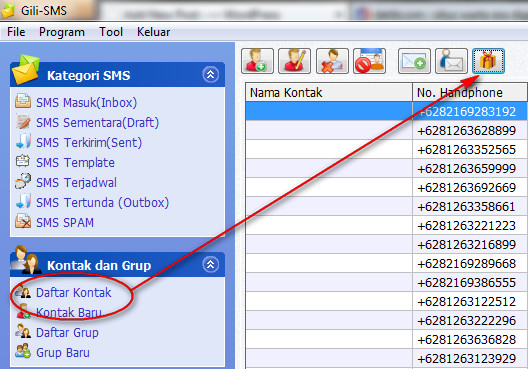Open the SMS SPAM link
Viewport: 528px width, 369px height.
65,223
